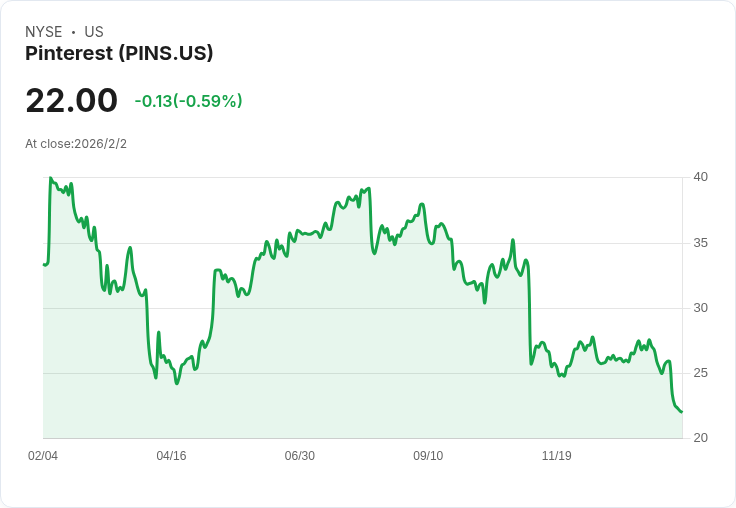
Task: Click the chart line's highest peak near 40
Action: tap(50, 179)
